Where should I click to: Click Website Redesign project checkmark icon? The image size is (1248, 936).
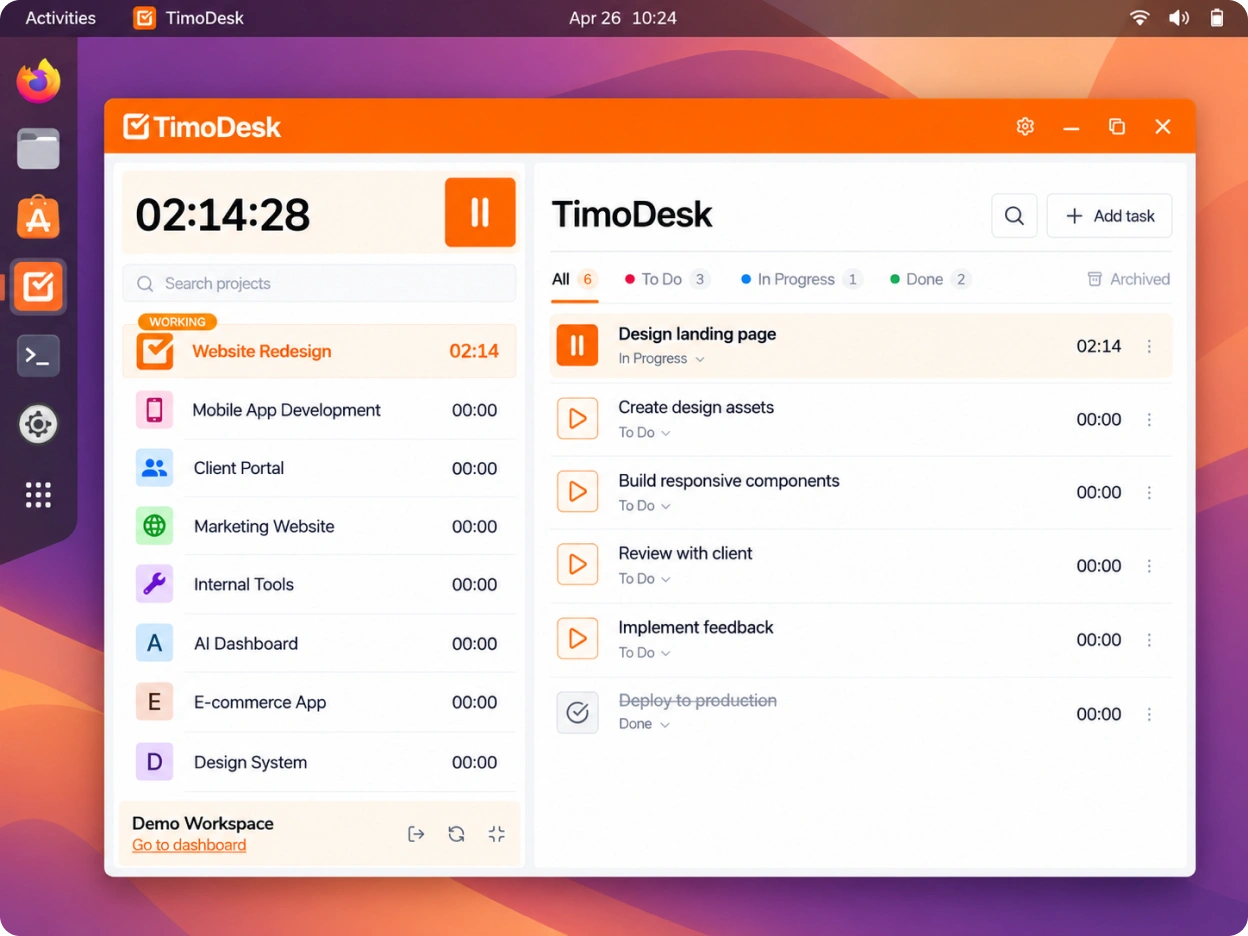155,351
